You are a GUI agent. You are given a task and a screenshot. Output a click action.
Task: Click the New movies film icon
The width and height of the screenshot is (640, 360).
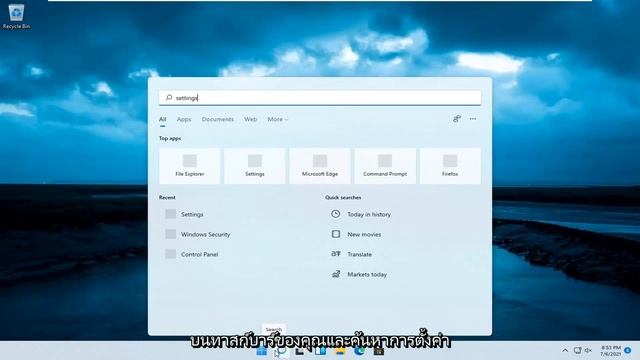336,234
